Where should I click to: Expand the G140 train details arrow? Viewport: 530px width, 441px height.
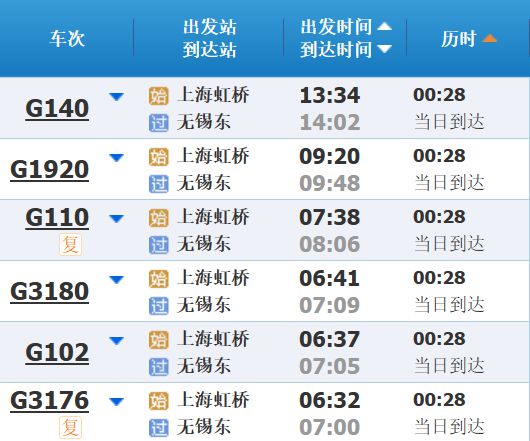[116, 97]
